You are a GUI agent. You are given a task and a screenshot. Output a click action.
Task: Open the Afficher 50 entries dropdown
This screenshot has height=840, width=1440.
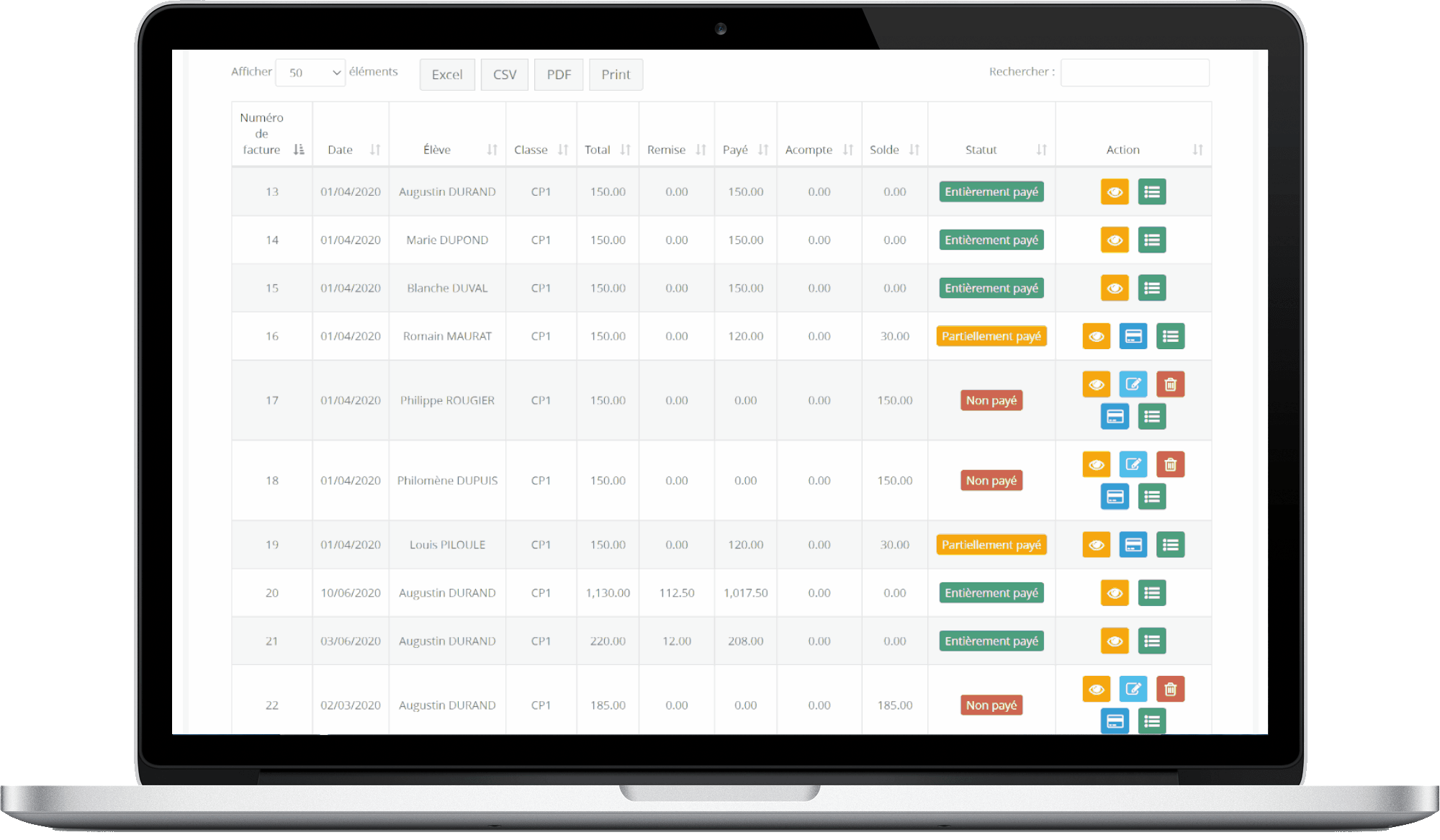(310, 73)
